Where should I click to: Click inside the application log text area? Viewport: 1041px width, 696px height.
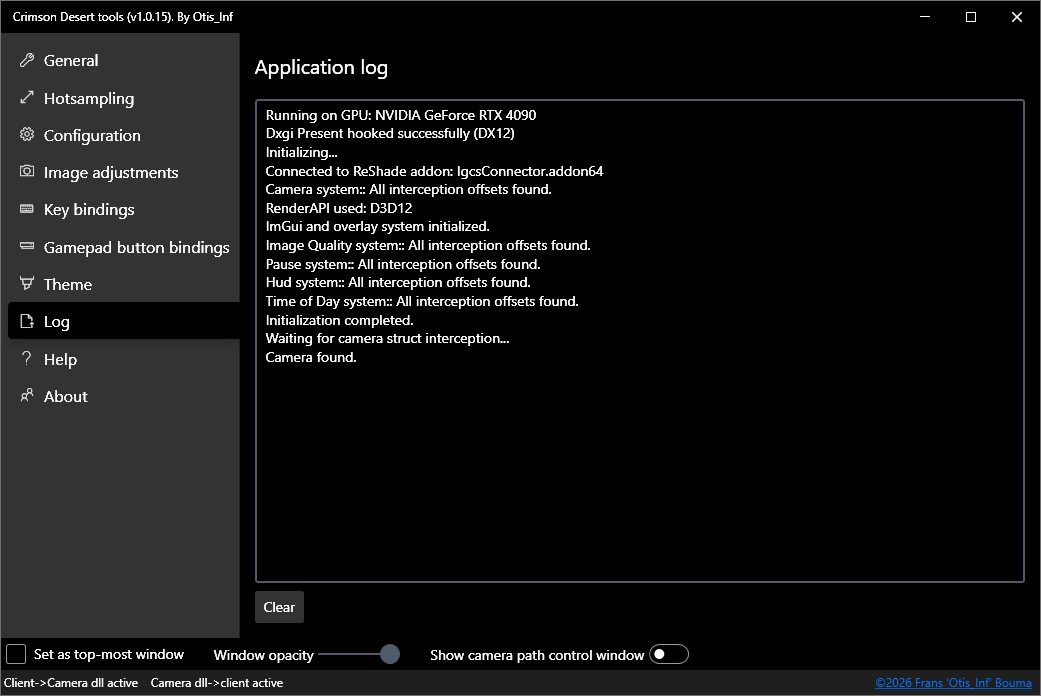pyautogui.click(x=639, y=341)
